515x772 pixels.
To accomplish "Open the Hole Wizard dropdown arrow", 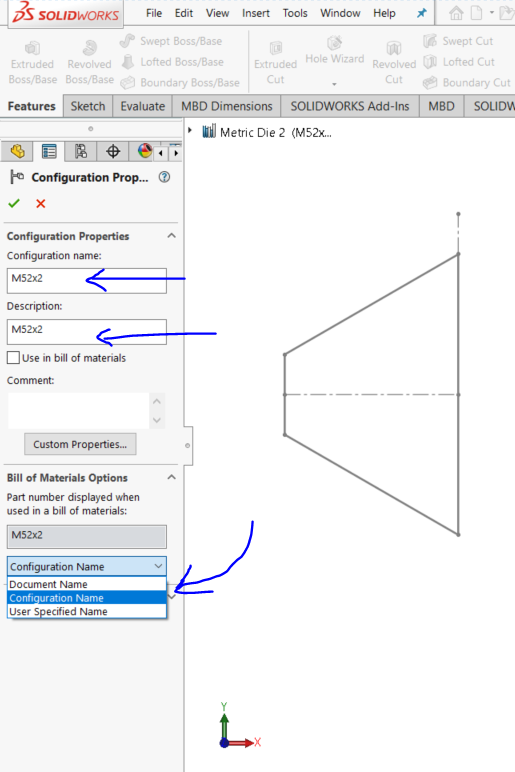I will coord(334,84).
